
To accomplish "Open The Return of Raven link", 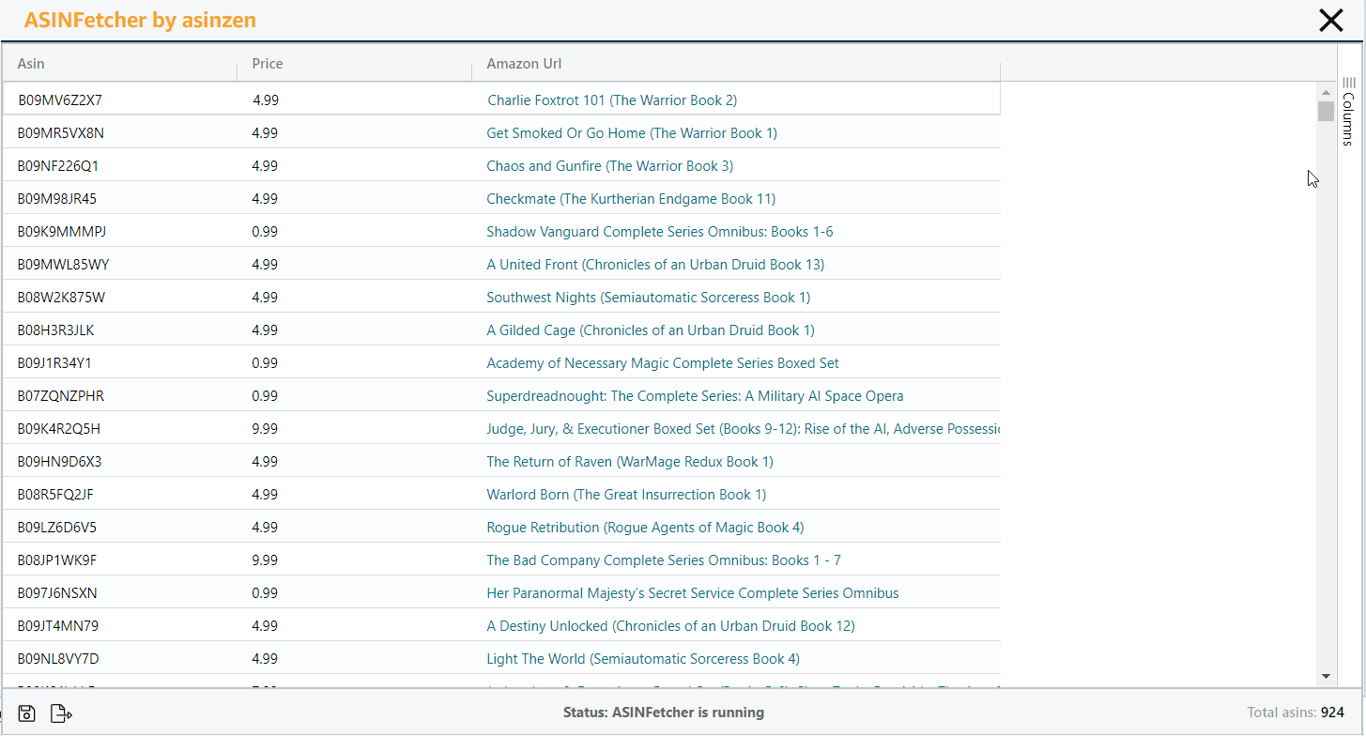I will [630, 462].
